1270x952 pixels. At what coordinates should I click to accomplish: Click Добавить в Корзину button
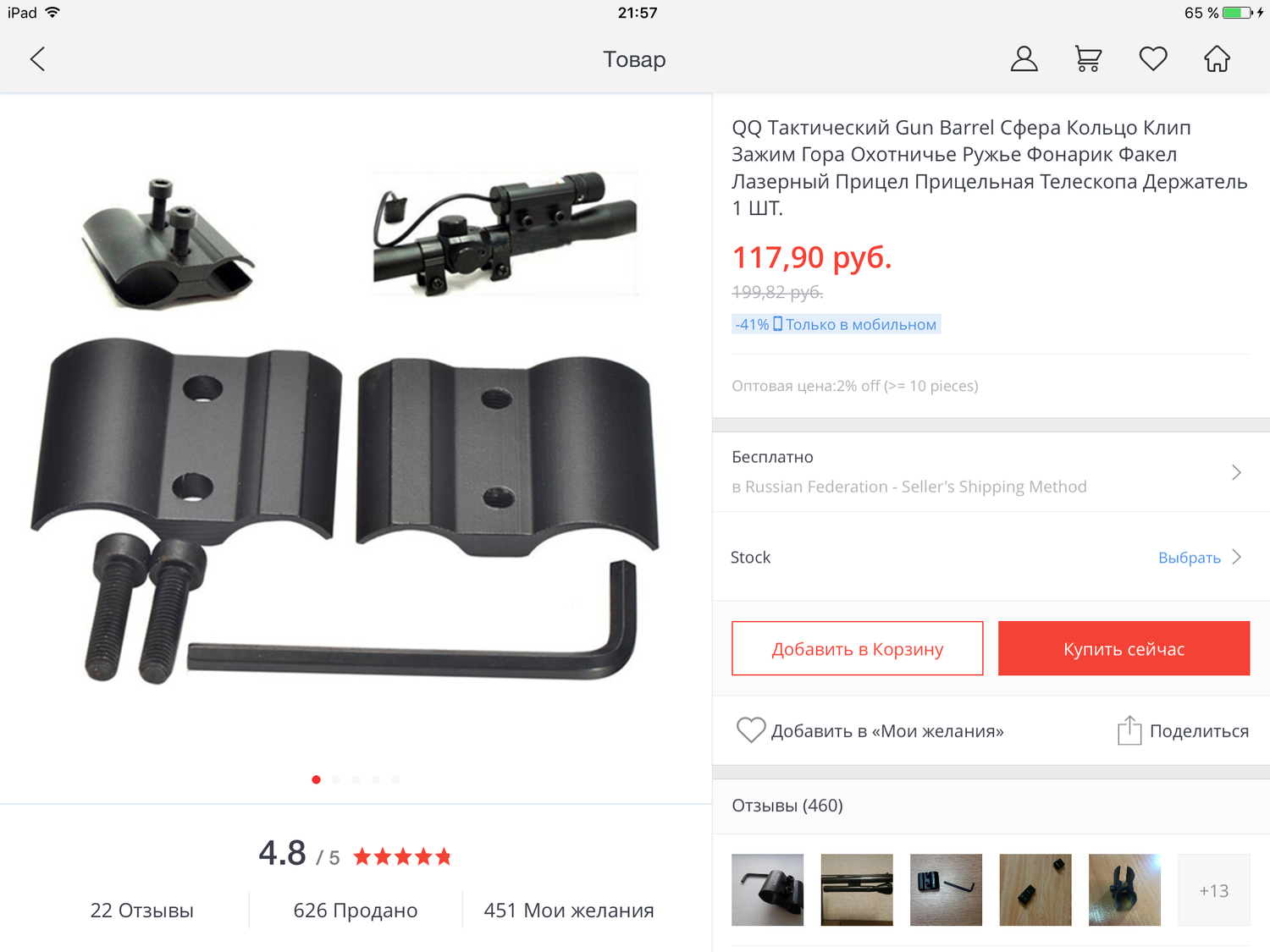click(857, 648)
